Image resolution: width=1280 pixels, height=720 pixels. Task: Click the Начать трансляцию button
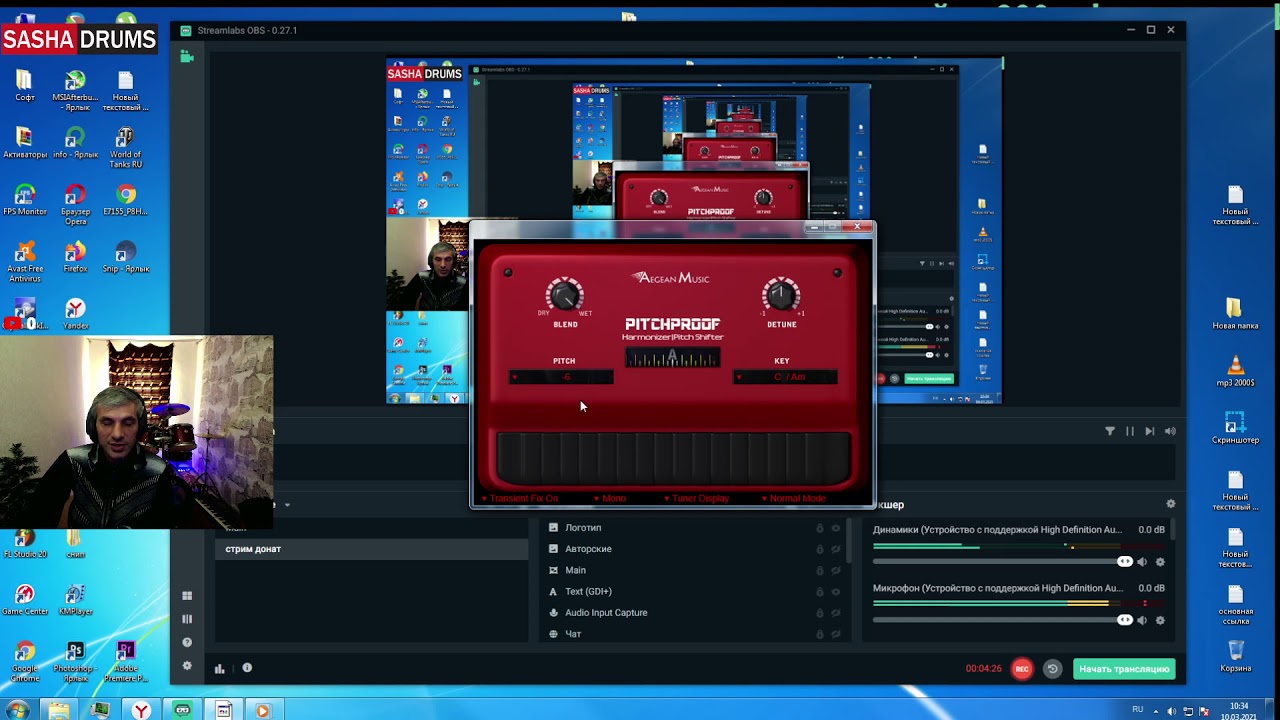(x=1124, y=669)
